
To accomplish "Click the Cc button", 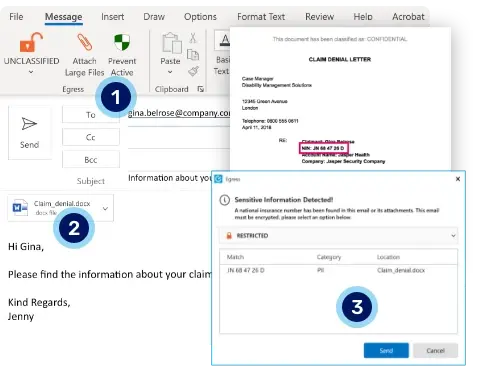I will pos(91,137).
